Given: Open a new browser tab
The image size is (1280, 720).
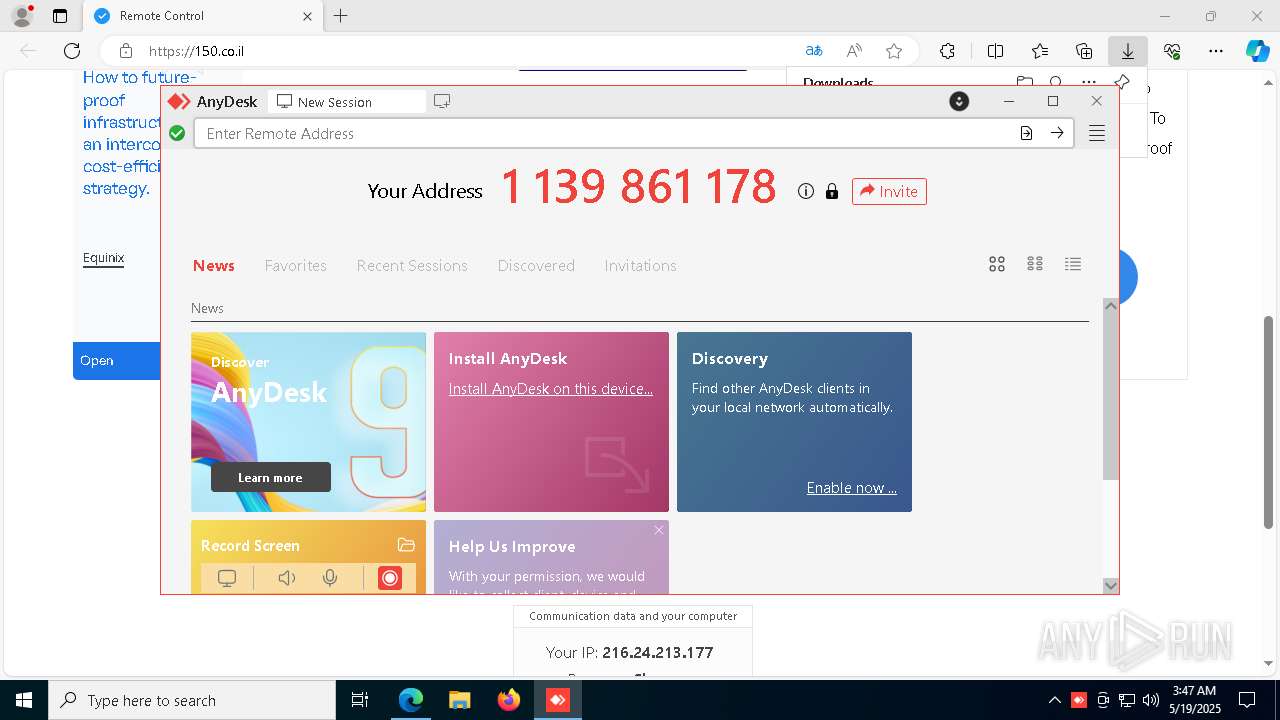Looking at the screenshot, I should click(x=341, y=16).
